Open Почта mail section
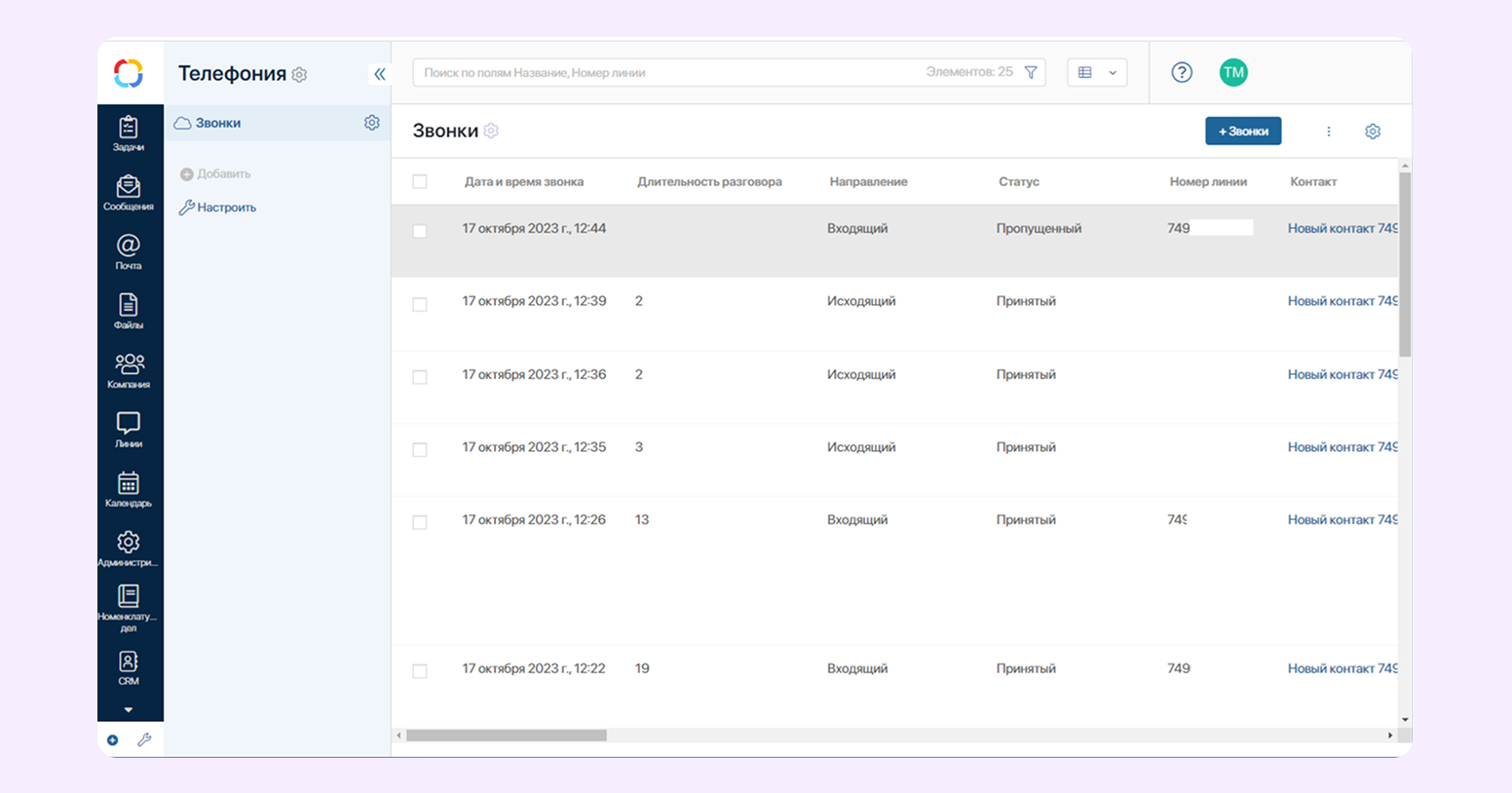 pos(129,252)
